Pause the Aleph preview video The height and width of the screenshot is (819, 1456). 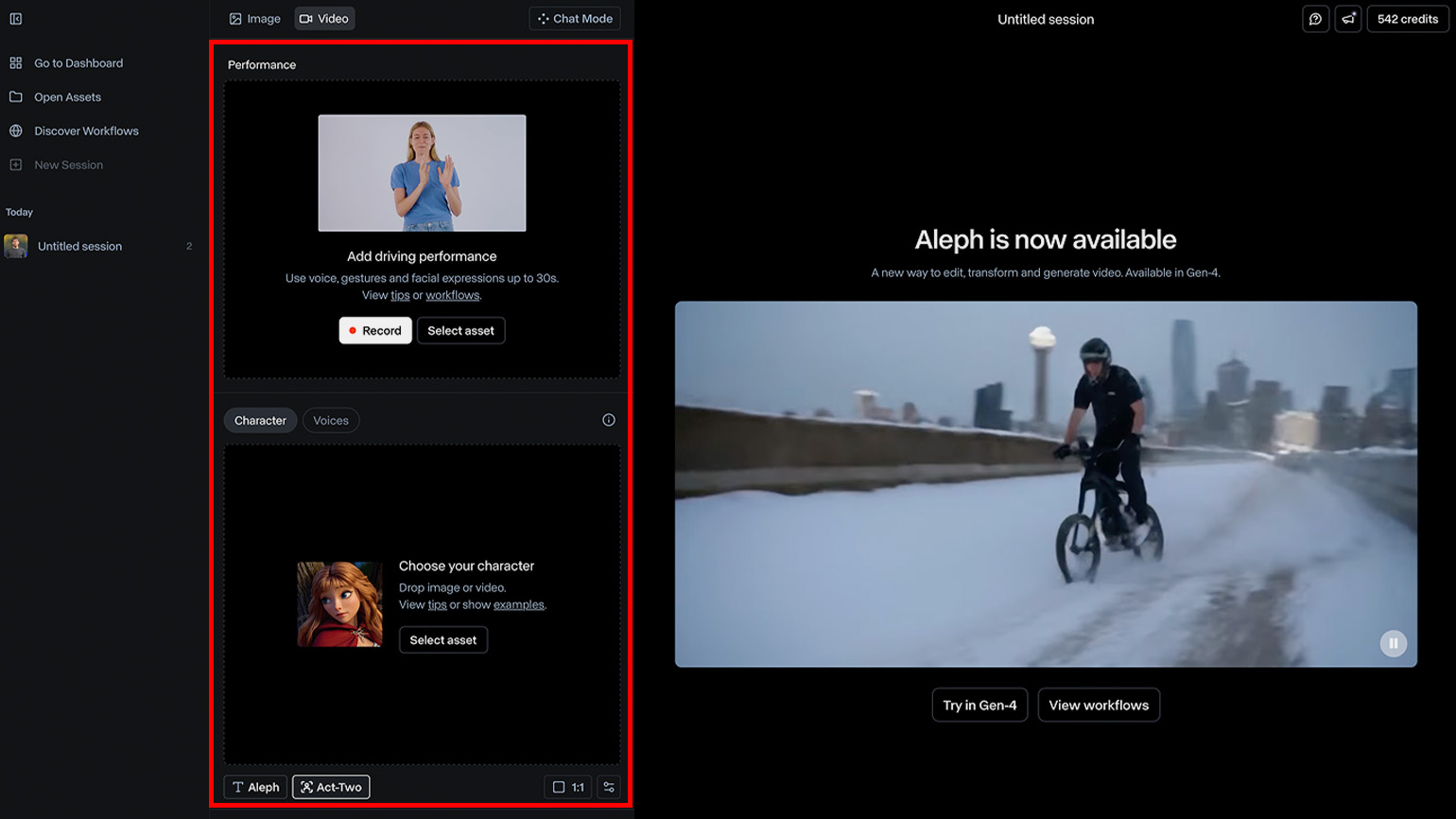tap(1393, 643)
